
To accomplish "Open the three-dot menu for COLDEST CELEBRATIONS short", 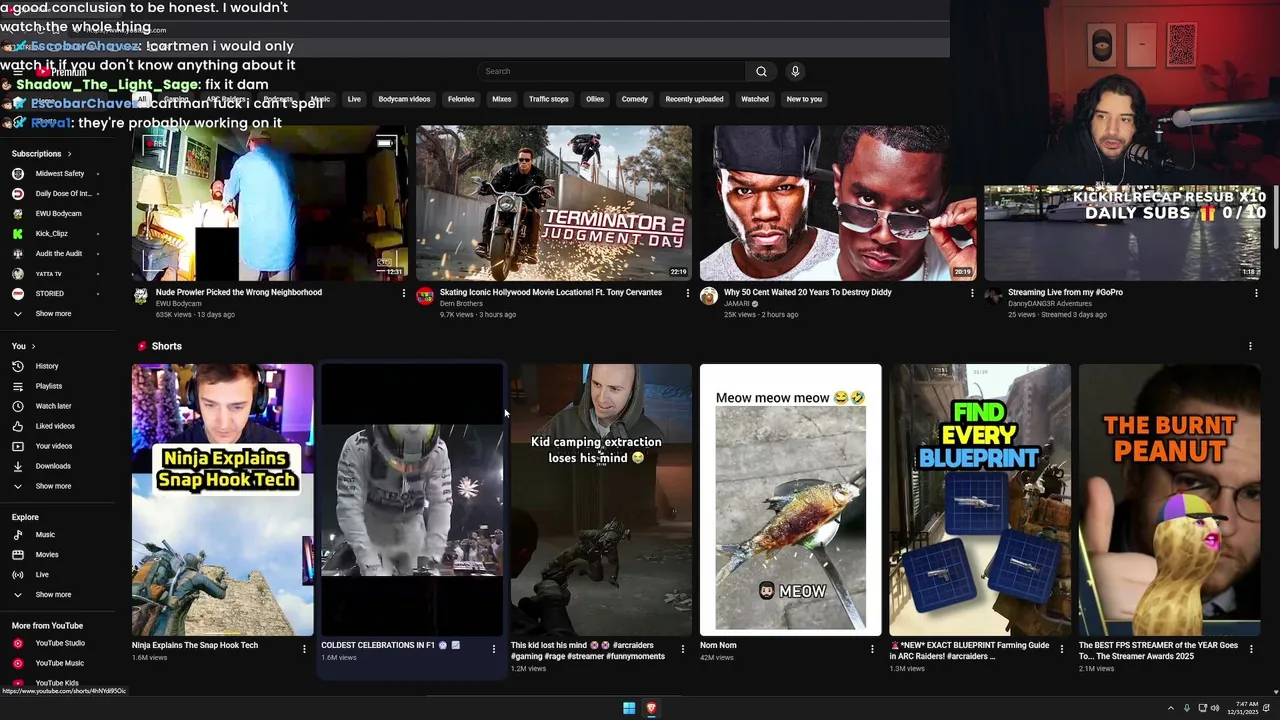I will coord(493,649).
